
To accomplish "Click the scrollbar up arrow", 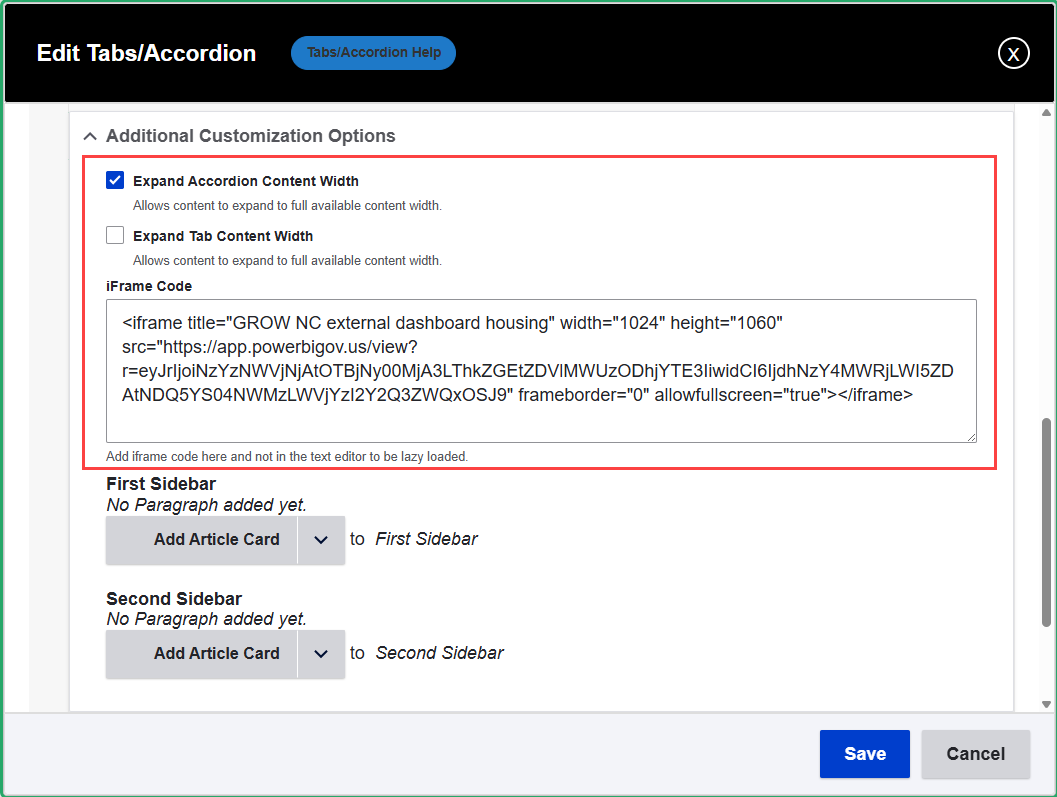I will click(1046, 113).
